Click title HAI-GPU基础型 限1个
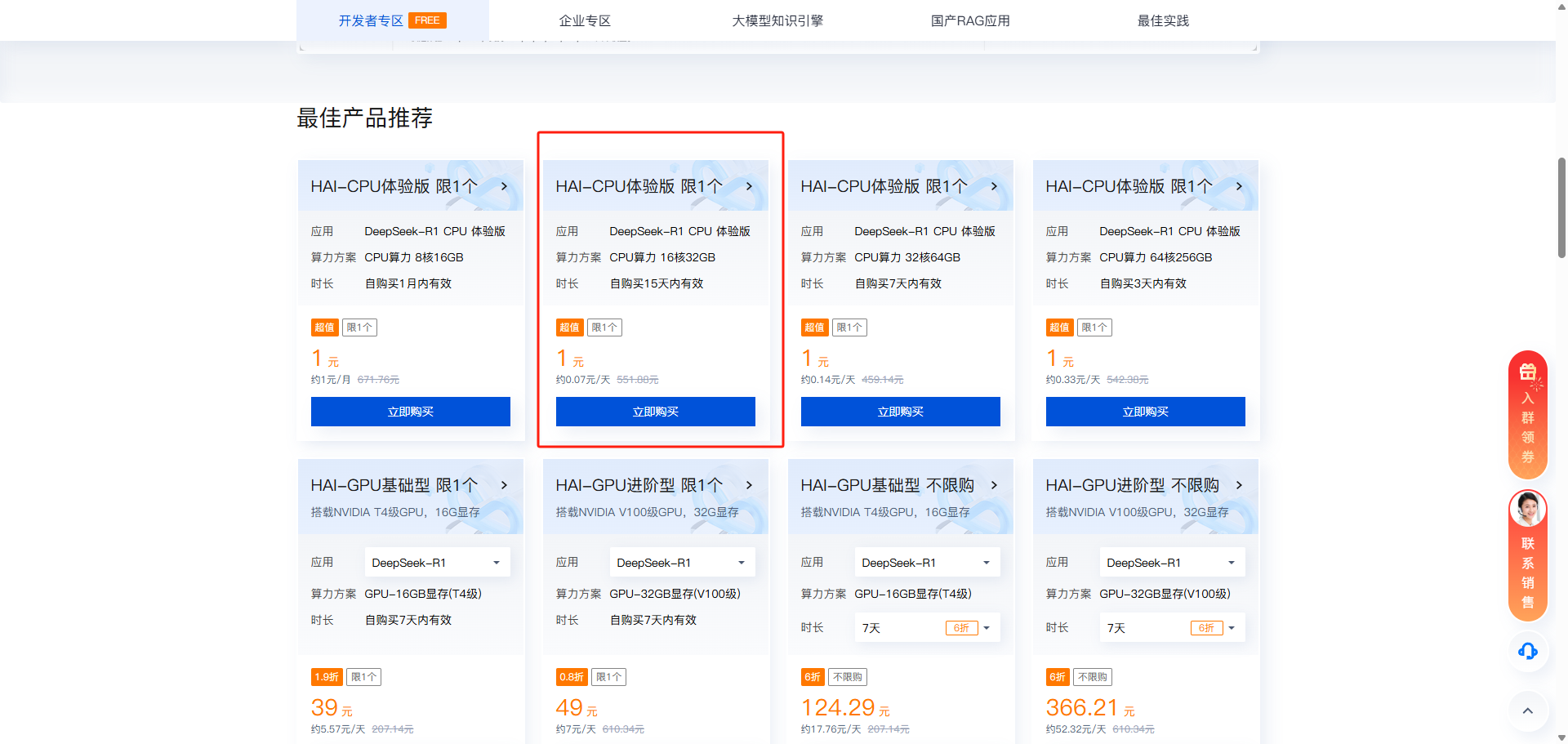Viewport: 1568px width, 744px height. (x=394, y=485)
